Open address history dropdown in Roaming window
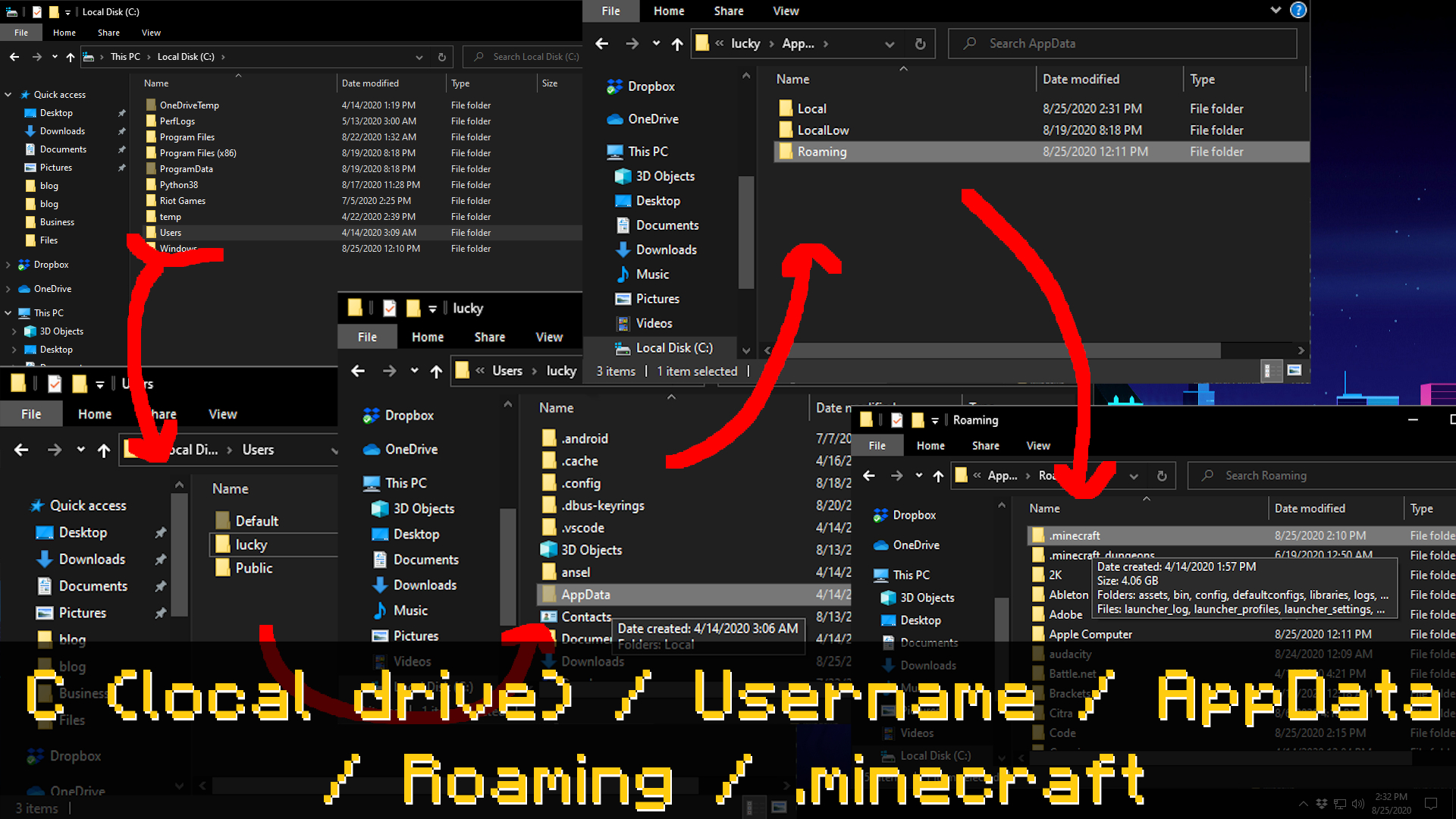Viewport: 1456px width, 819px height. 1134,475
